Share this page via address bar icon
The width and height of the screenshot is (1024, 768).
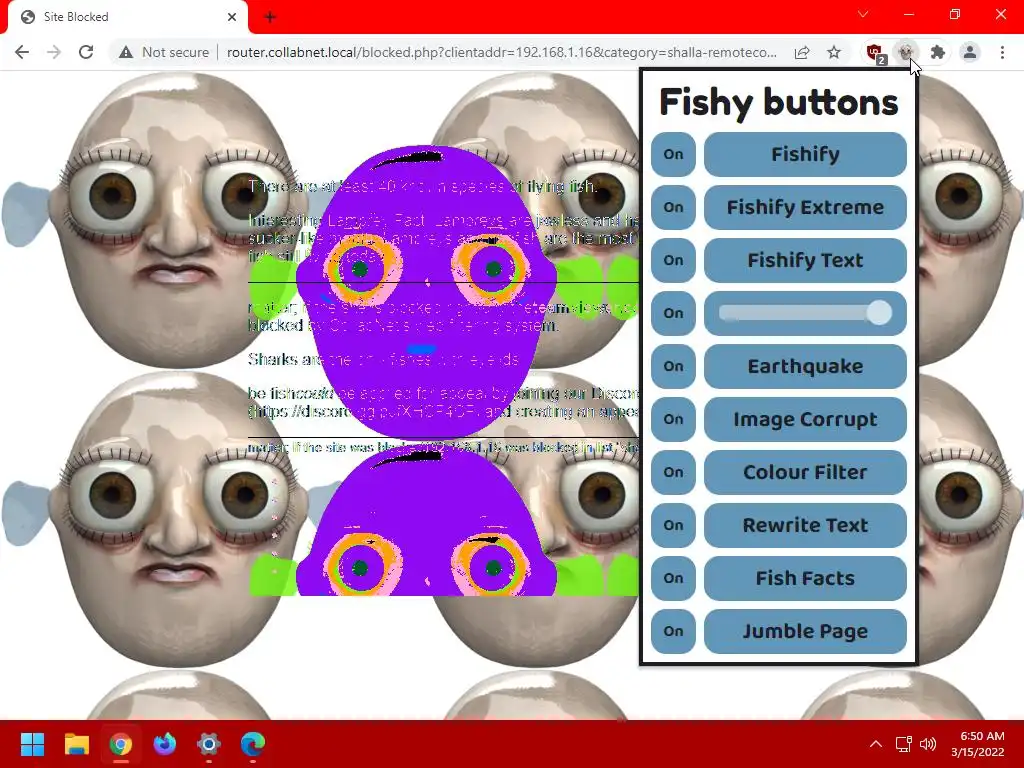[802, 52]
